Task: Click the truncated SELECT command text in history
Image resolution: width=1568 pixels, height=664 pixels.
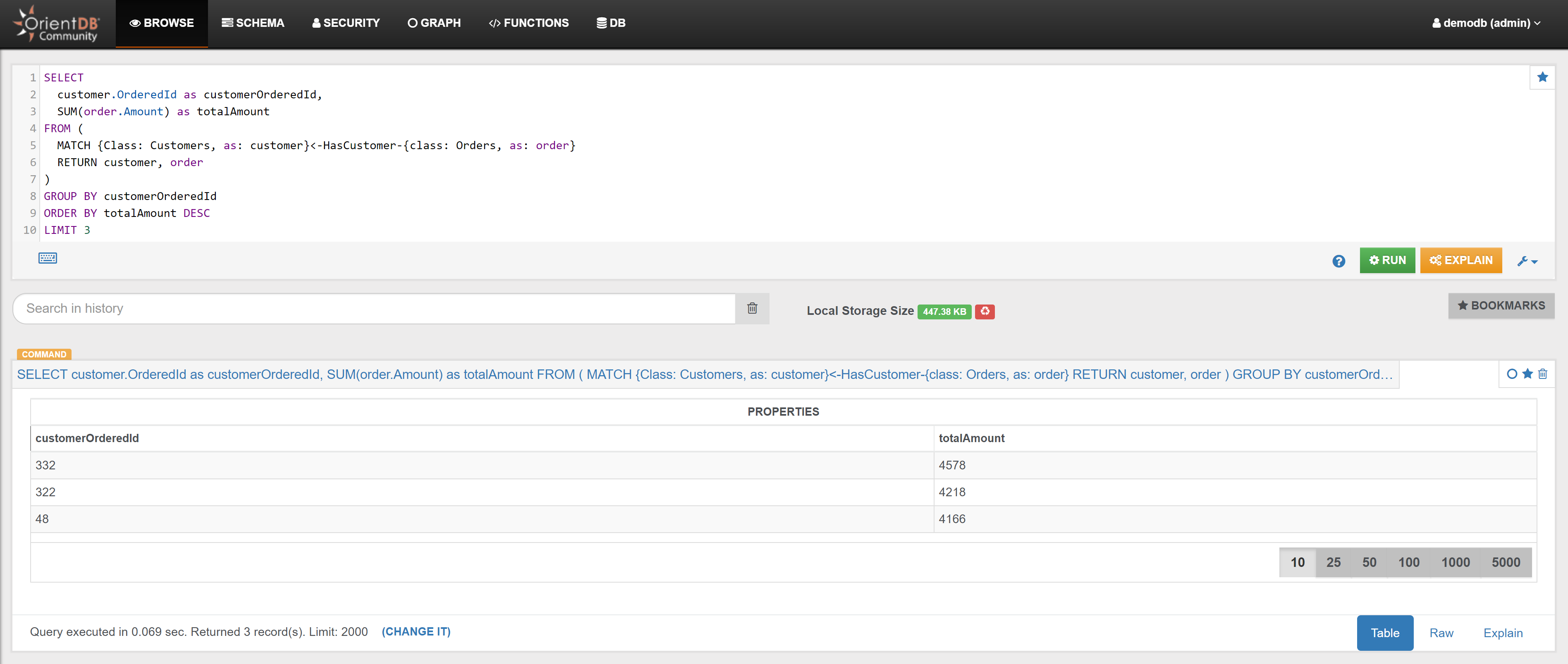Action: point(704,375)
